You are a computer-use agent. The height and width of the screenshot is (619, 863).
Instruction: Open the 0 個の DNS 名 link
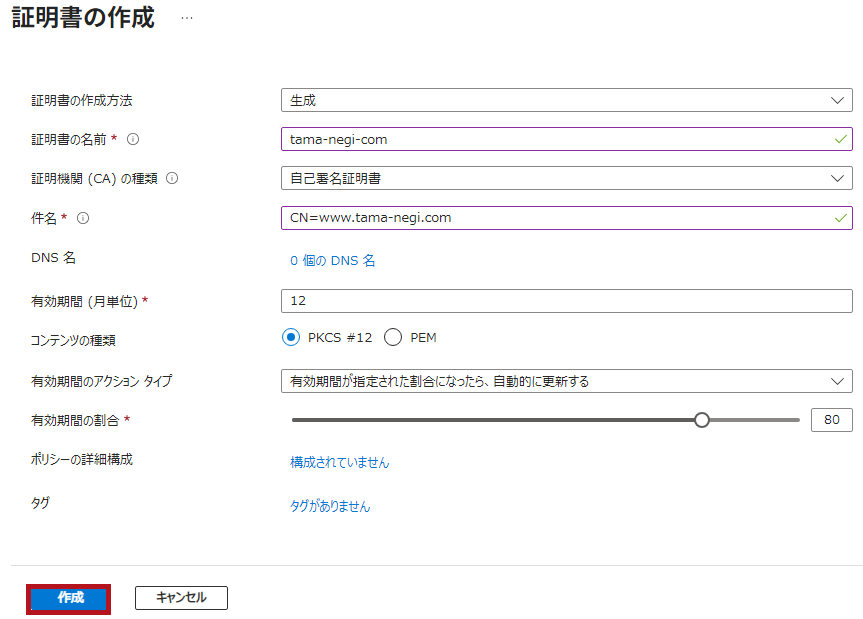pos(332,261)
